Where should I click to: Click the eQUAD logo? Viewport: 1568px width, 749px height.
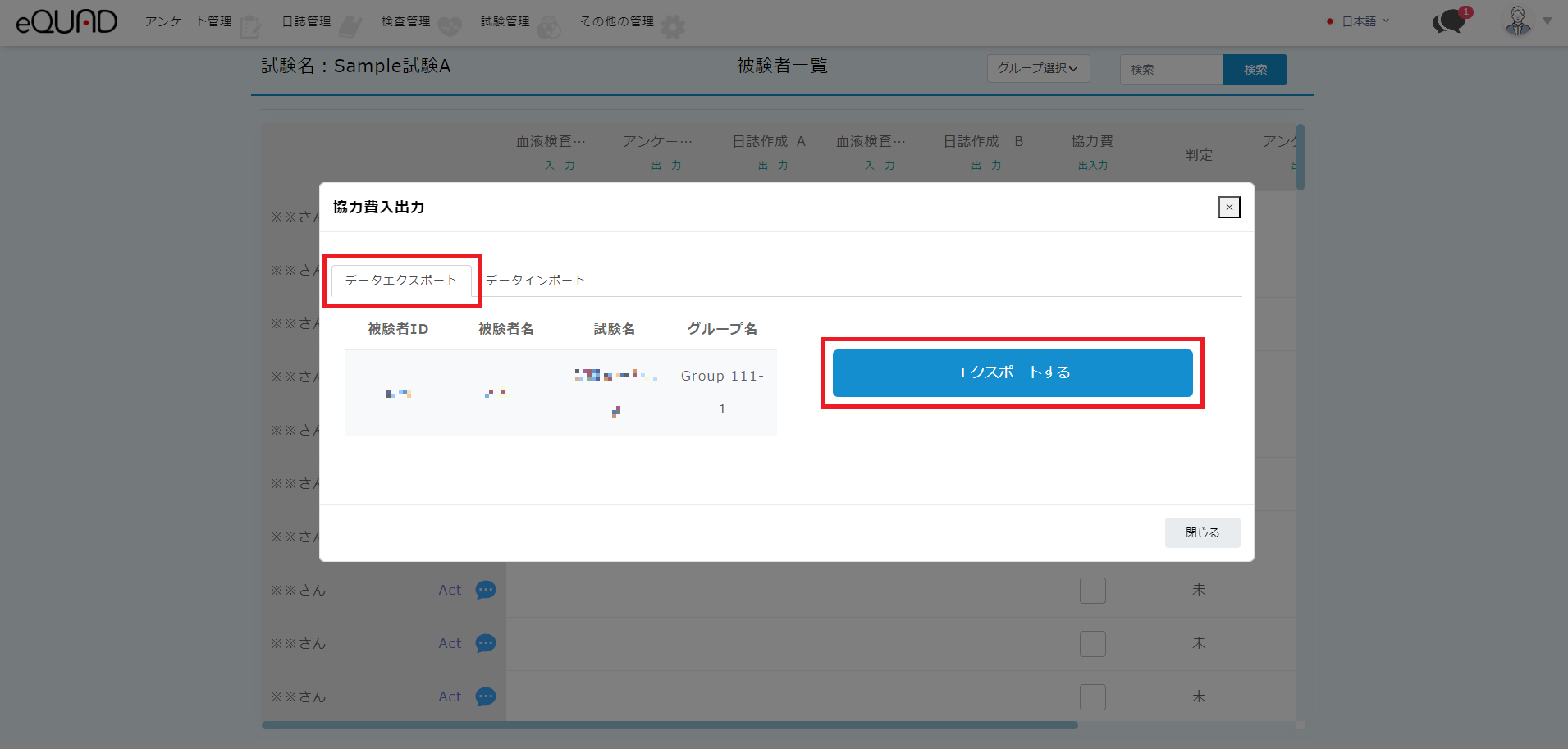pyautogui.click(x=66, y=22)
